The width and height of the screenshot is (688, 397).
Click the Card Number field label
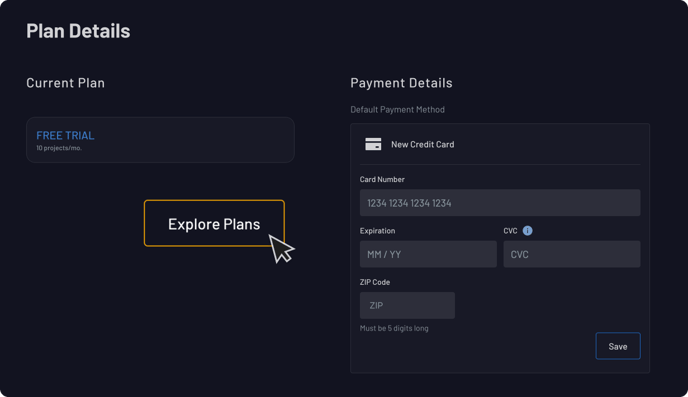[x=382, y=179]
